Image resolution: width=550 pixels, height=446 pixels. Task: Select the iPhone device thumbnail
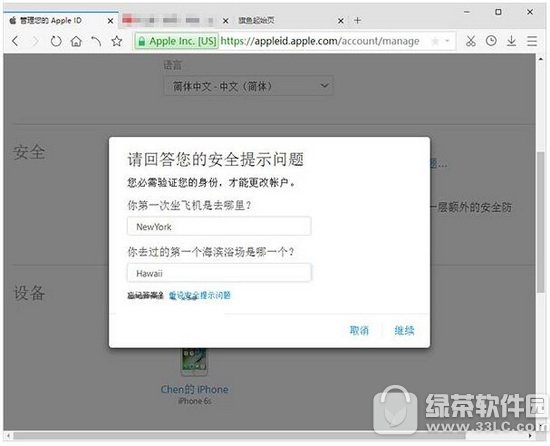click(194, 361)
